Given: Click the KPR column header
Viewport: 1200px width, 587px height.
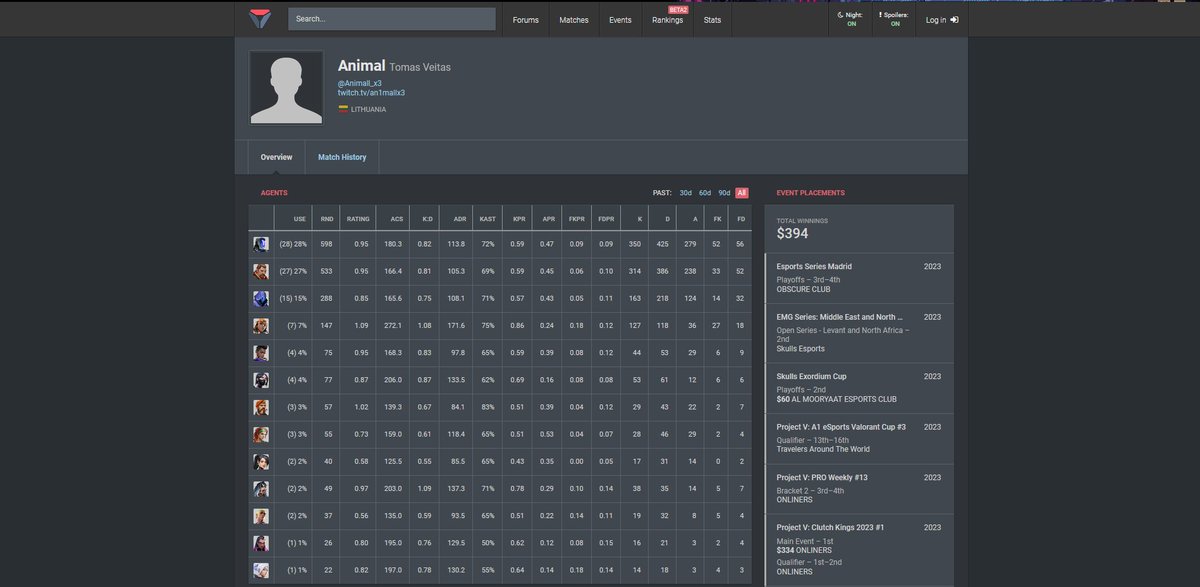Looking at the screenshot, I should (518, 218).
